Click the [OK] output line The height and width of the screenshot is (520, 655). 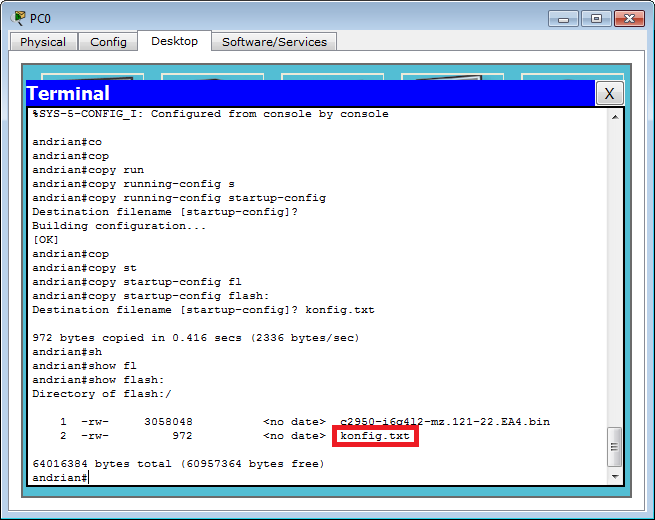(46, 240)
